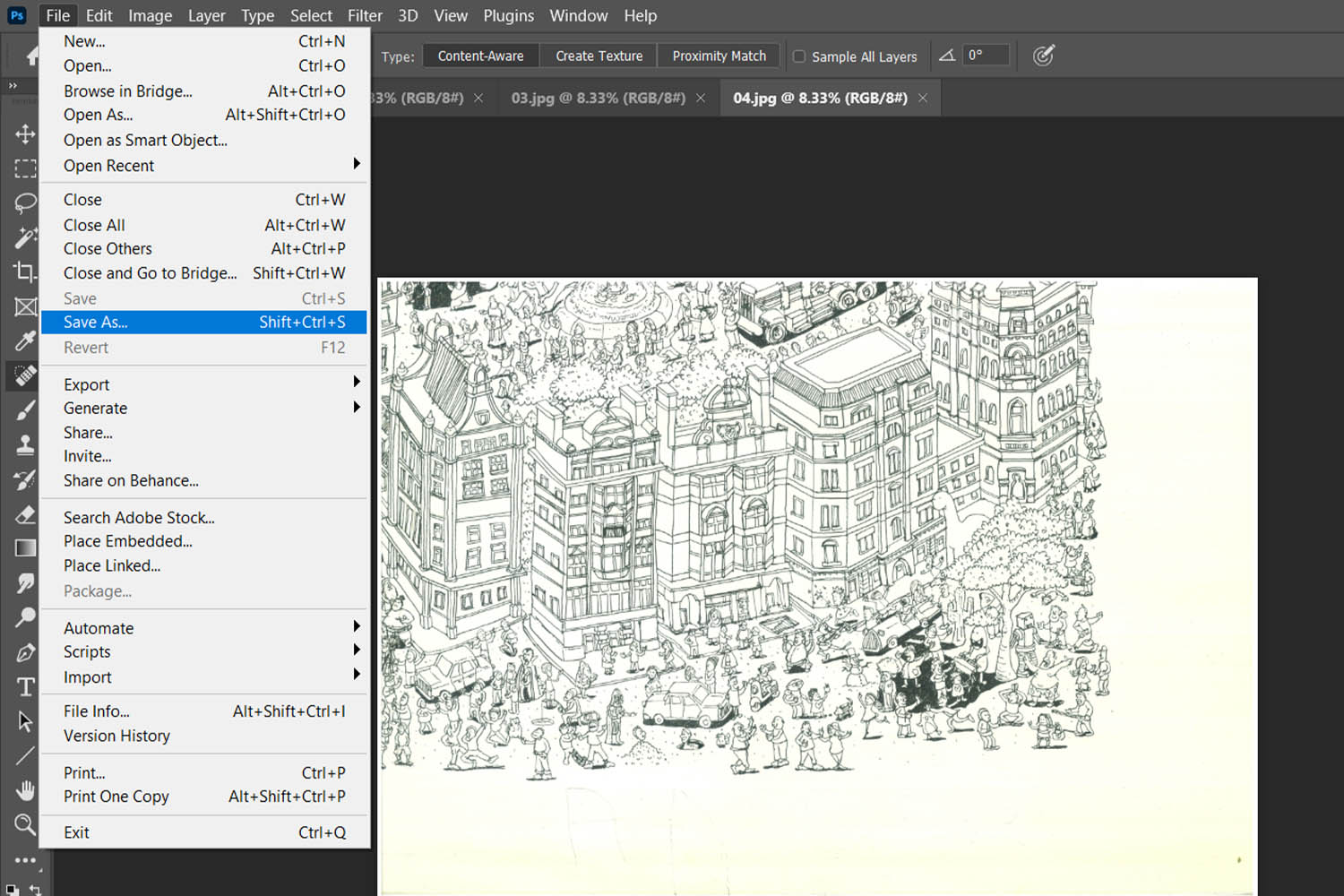
Task: Select the Line tool
Action: (x=25, y=755)
